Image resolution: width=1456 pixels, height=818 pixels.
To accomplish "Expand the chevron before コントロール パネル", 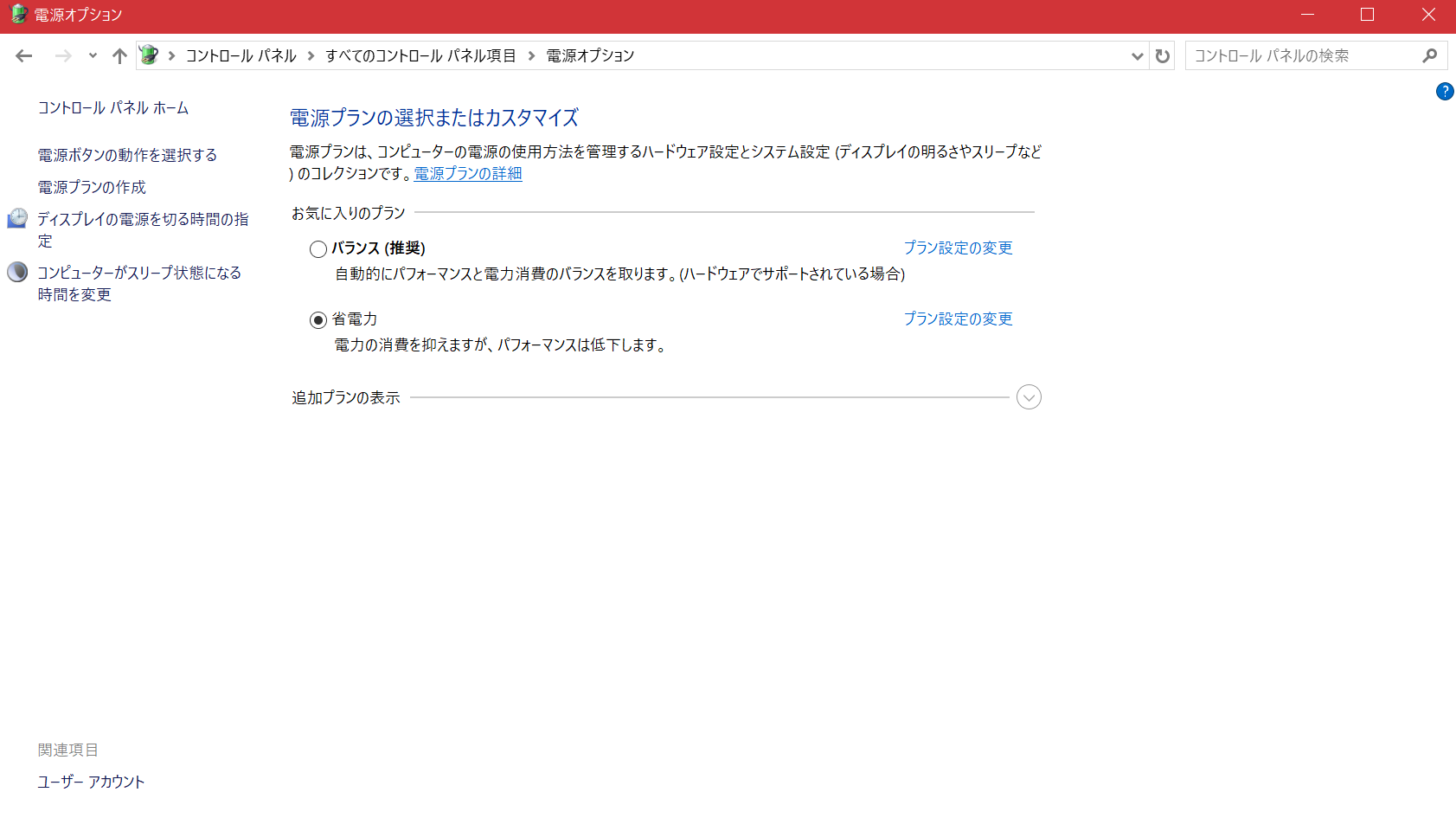I will 172,56.
